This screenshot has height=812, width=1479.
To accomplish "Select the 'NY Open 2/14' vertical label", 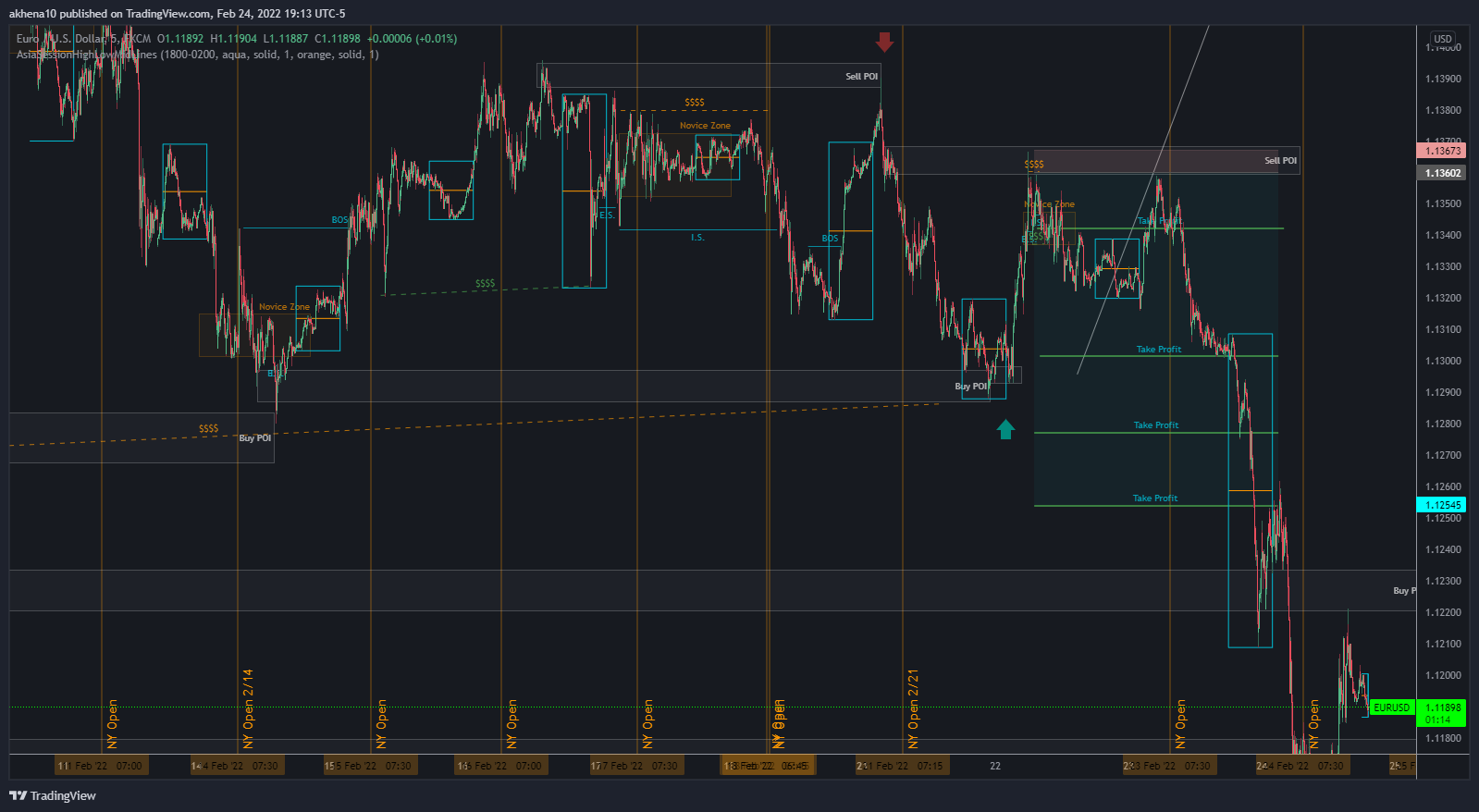I will pos(248,709).
